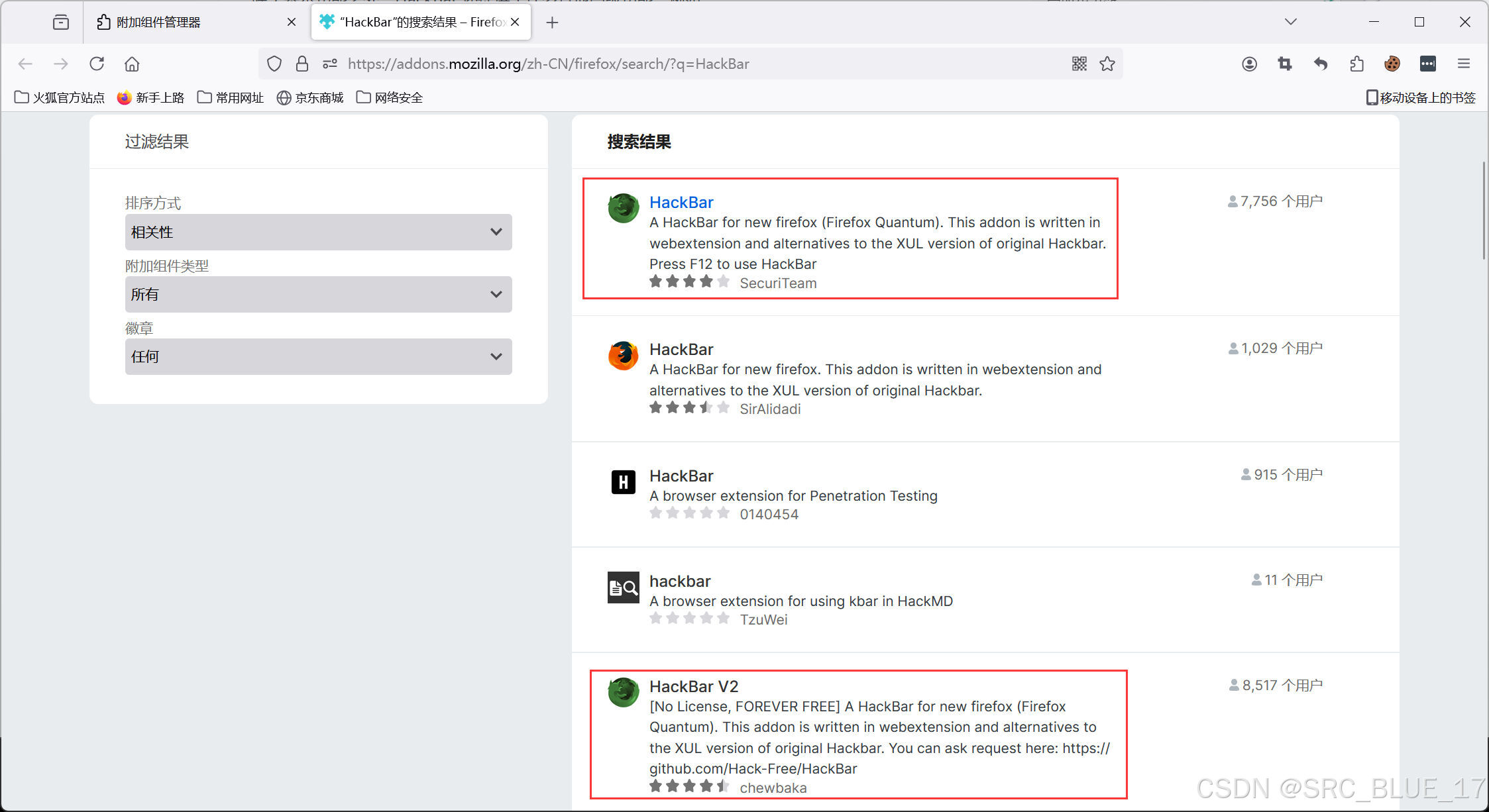Screen dimensions: 1489x812
Task: Open the 新手上路 bookmark
Action: [151, 97]
